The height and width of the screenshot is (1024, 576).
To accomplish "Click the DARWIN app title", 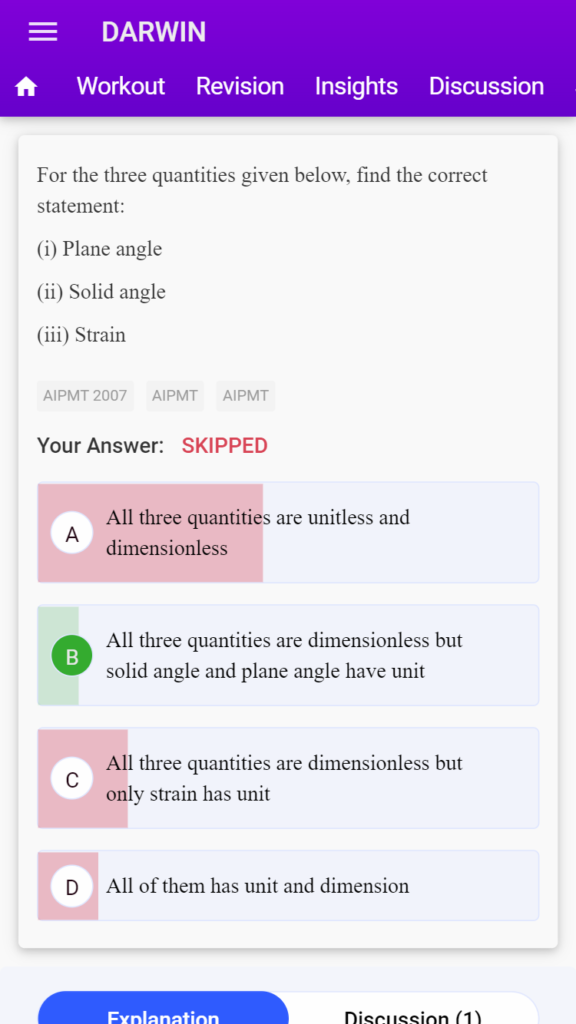I will click(153, 32).
